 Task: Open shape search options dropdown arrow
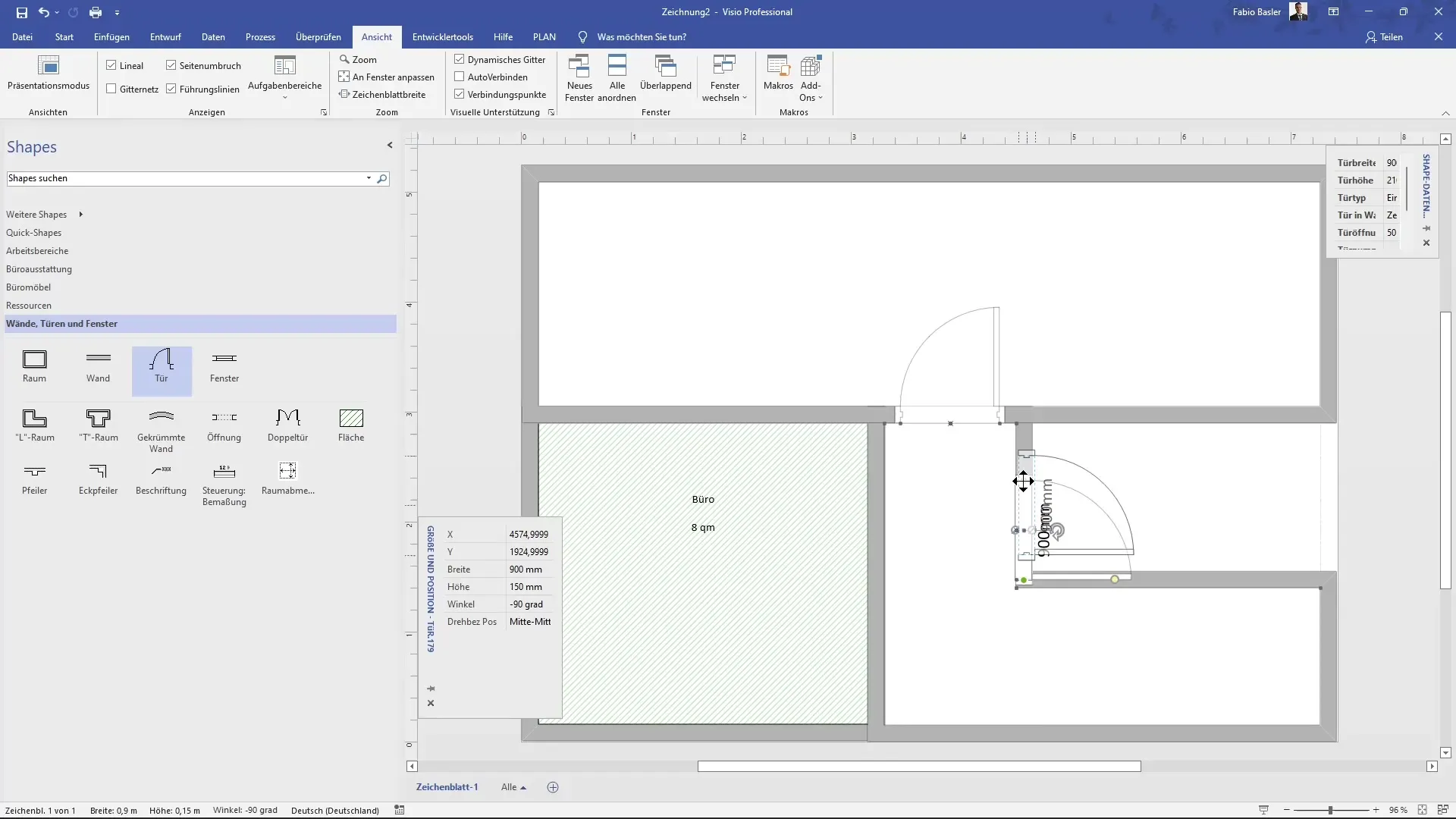click(x=369, y=178)
